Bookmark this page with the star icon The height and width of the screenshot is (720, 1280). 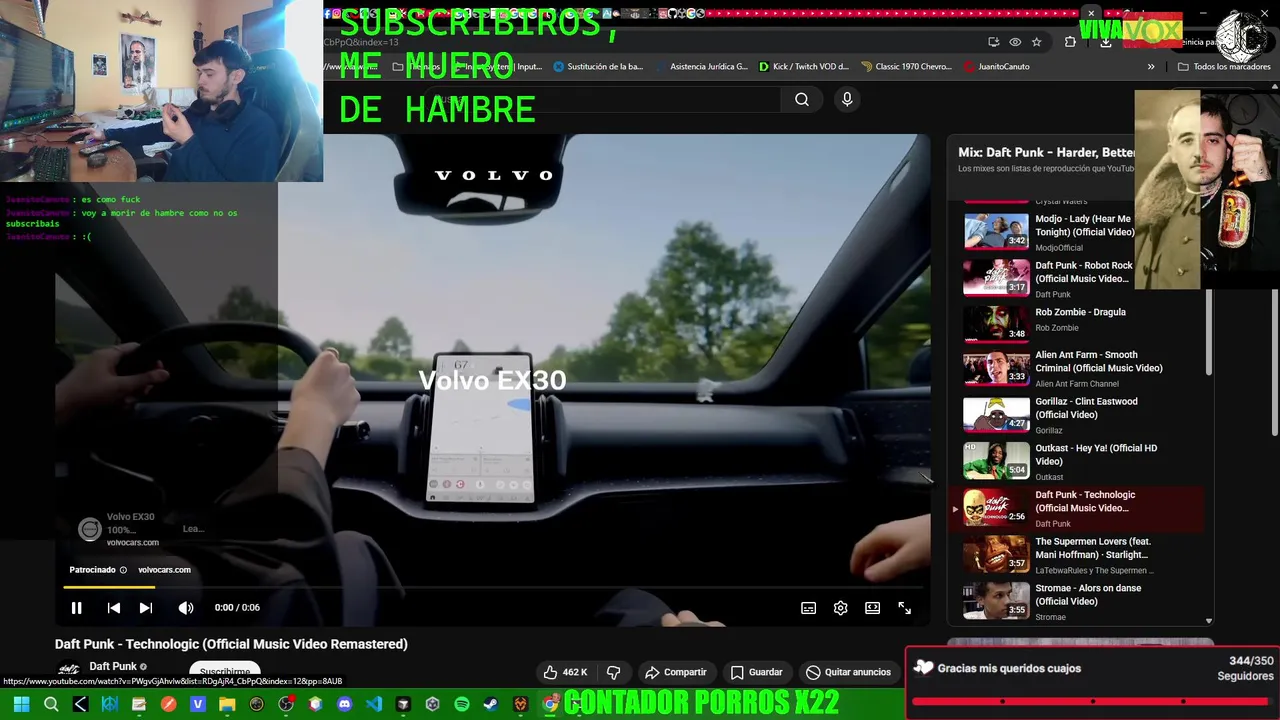tap(1037, 42)
